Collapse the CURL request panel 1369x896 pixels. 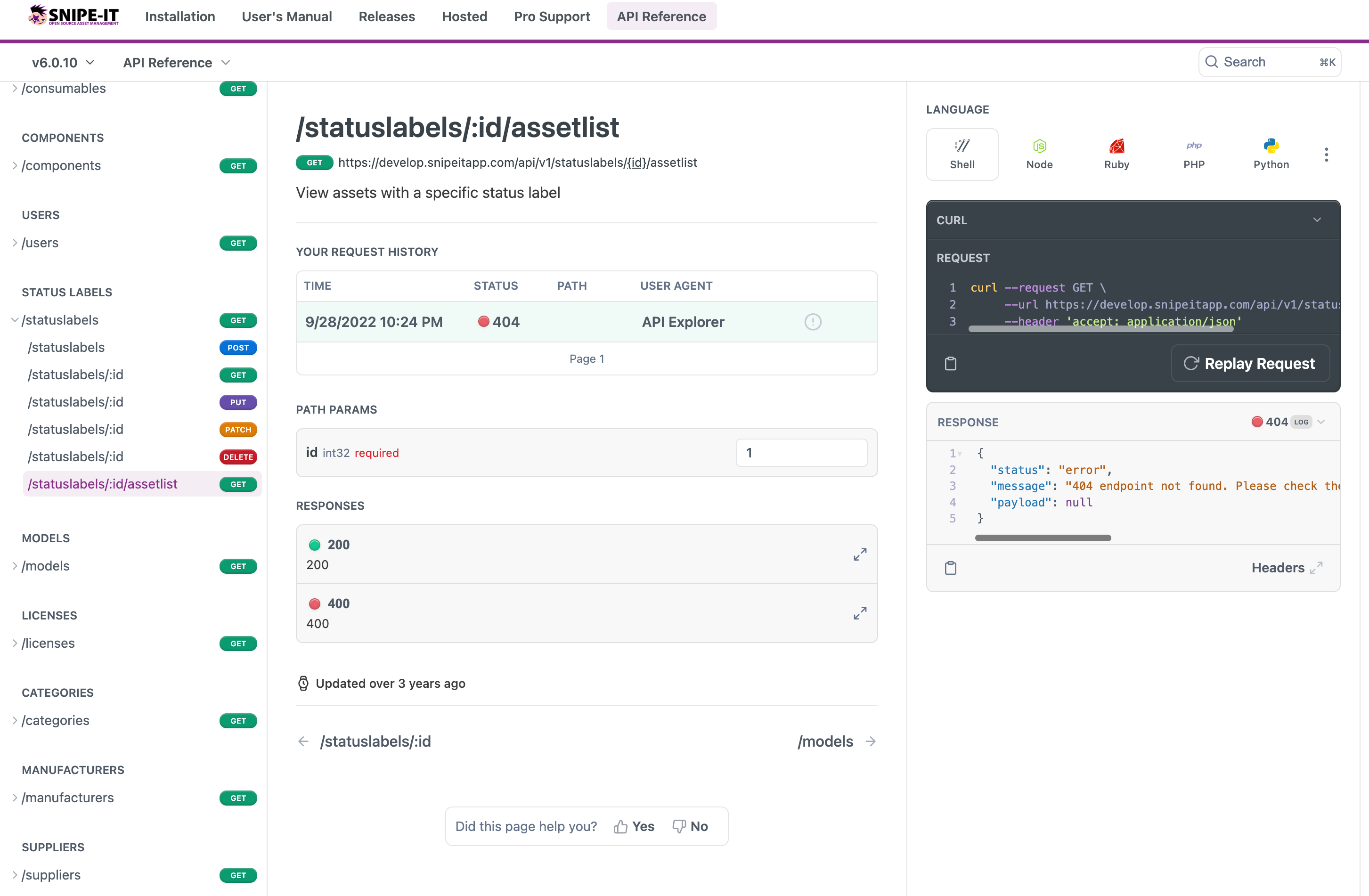(x=1317, y=220)
